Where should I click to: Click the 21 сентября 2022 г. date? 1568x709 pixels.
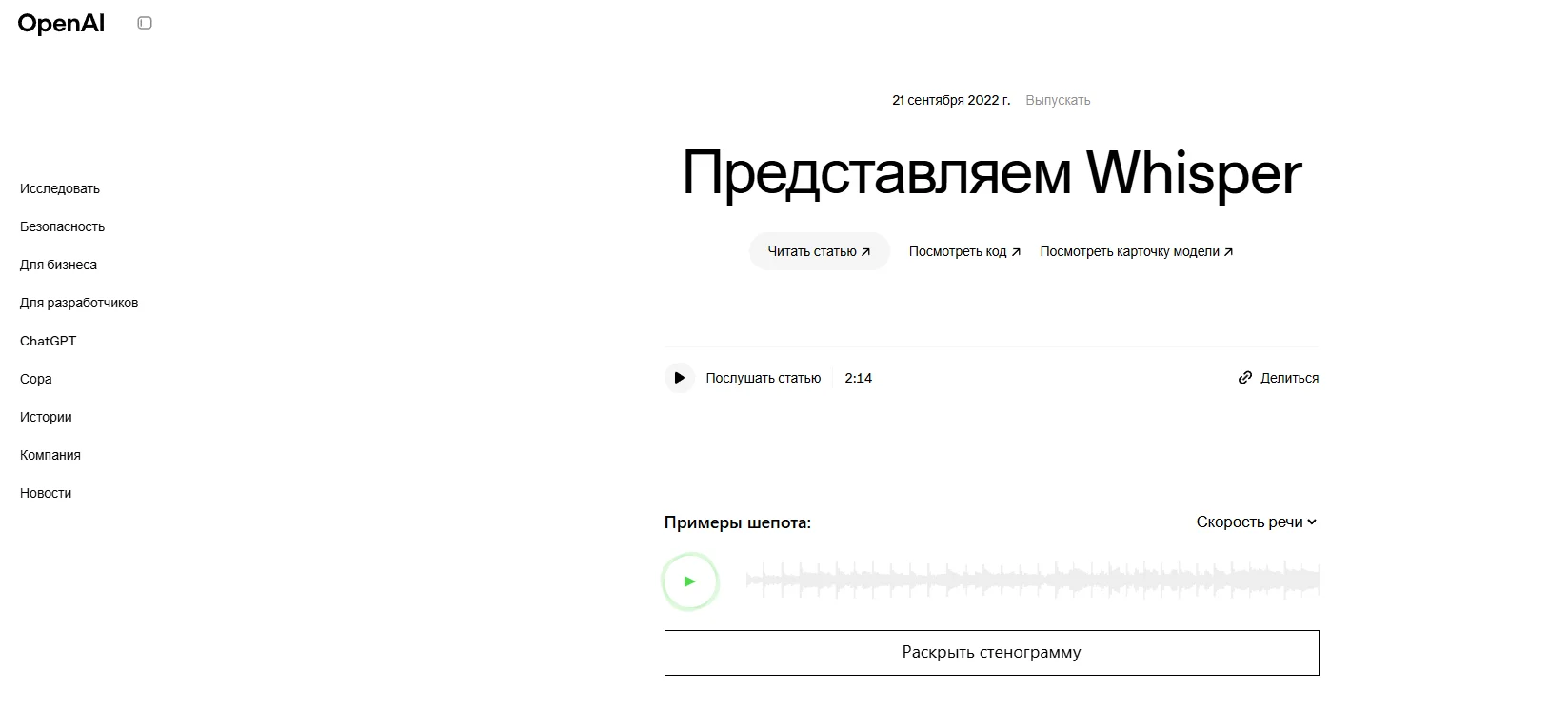tap(951, 100)
